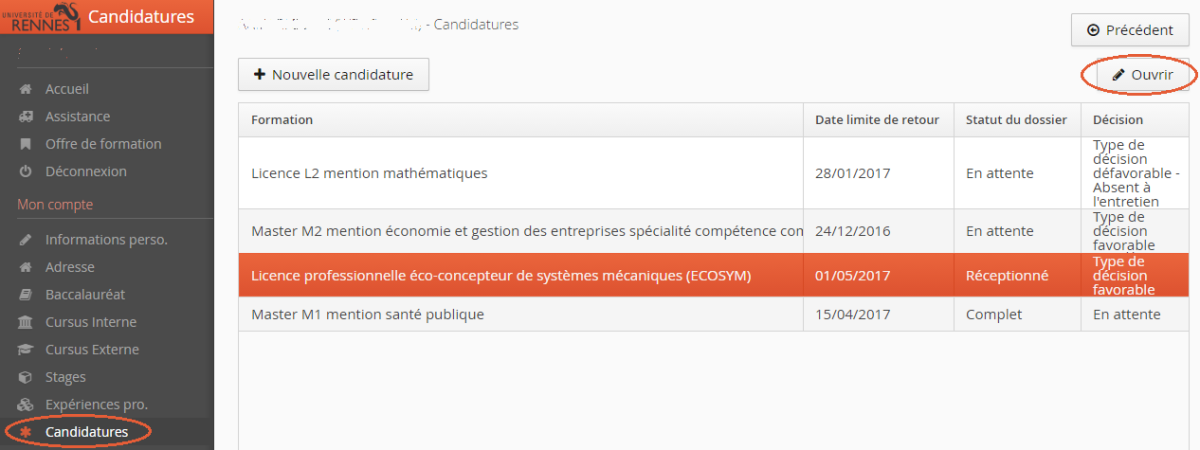1200x450 pixels.
Task: Click the ambulance icon beside Assistance
Action: (x=26, y=117)
